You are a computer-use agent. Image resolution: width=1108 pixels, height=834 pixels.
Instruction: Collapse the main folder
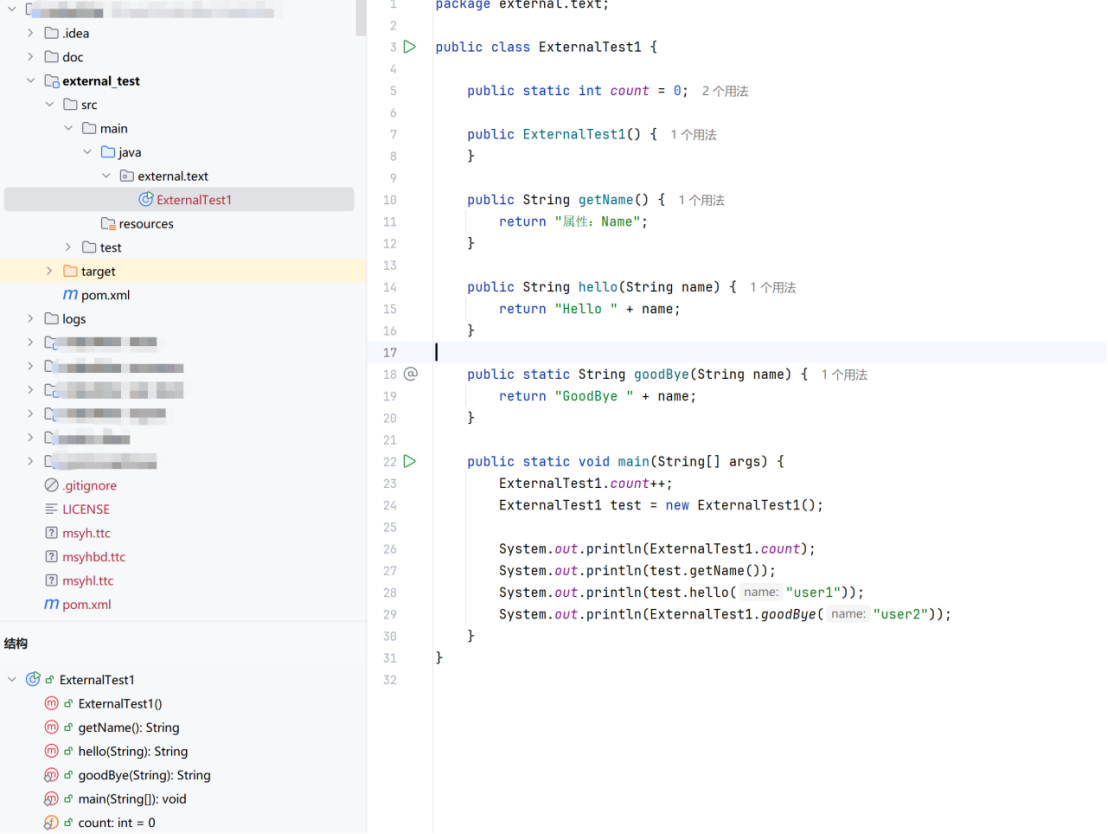pos(69,128)
